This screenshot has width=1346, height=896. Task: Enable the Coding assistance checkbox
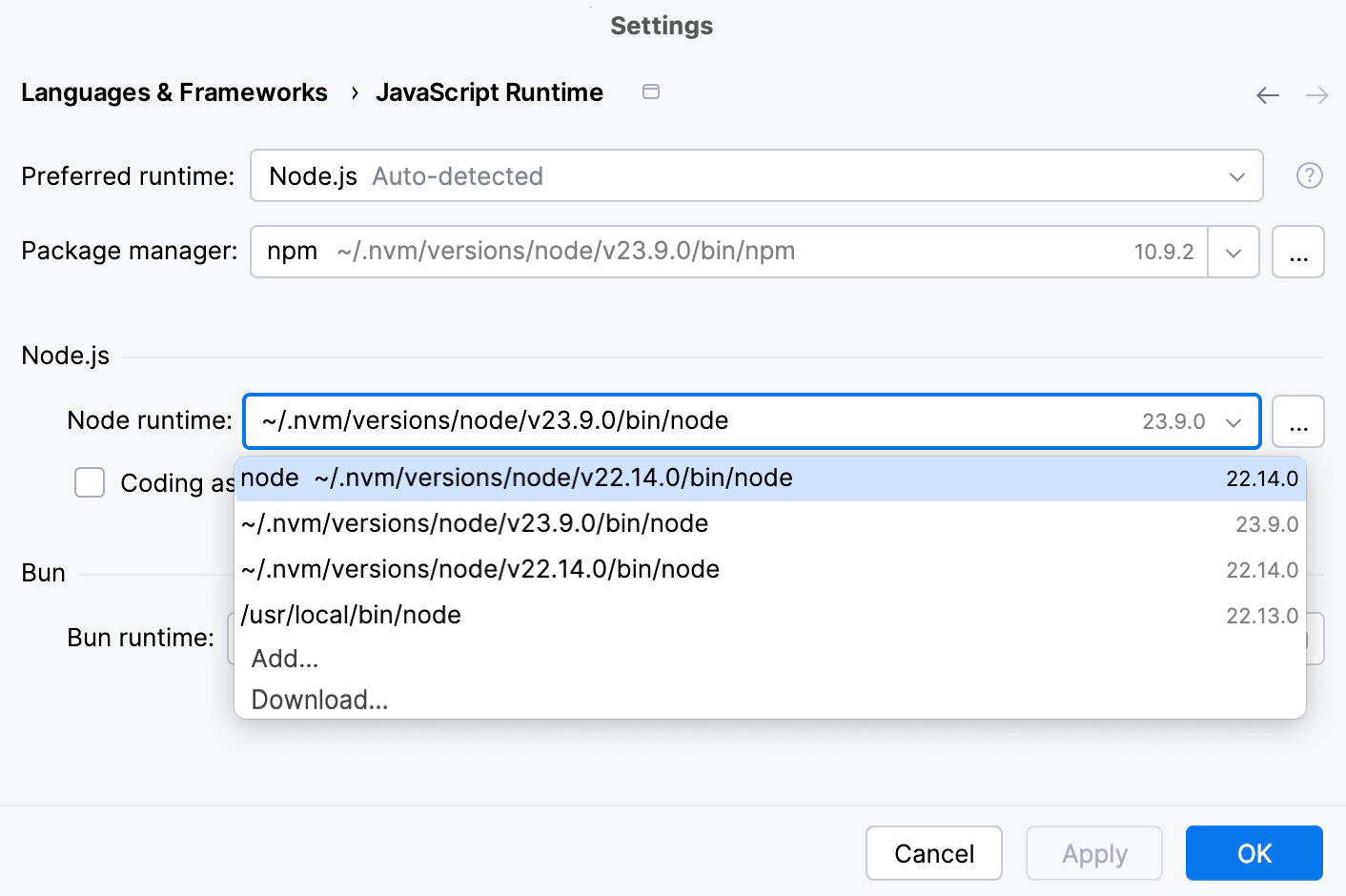pos(90,482)
